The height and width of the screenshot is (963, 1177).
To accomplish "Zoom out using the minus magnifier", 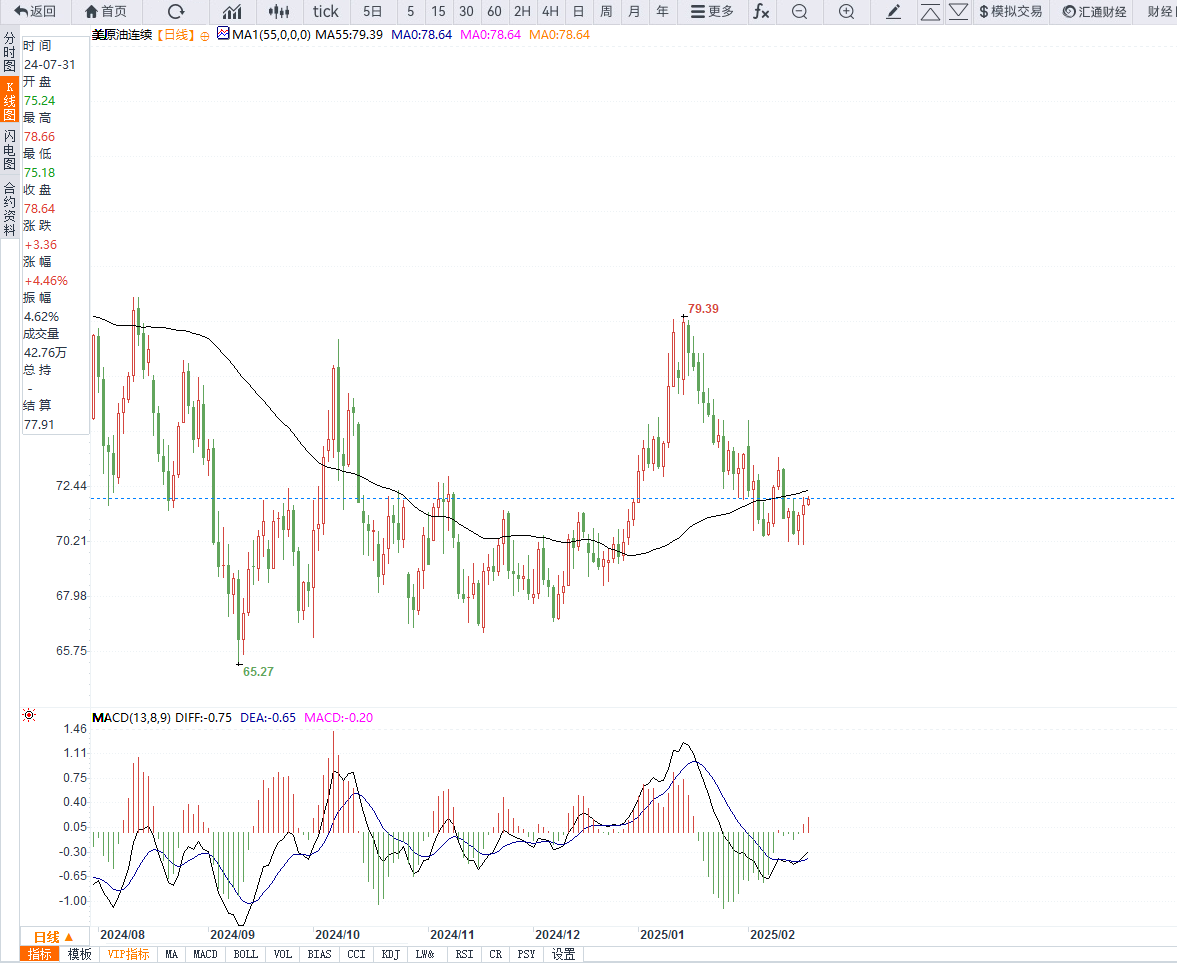I will click(799, 12).
